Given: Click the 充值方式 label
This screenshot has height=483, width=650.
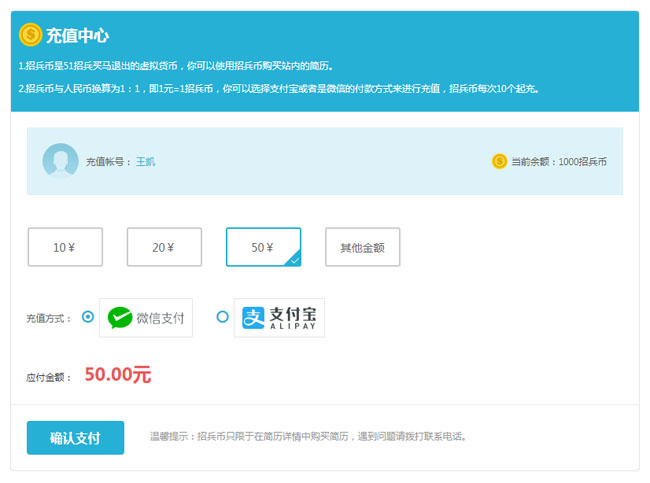Looking at the screenshot, I should [x=50, y=318].
